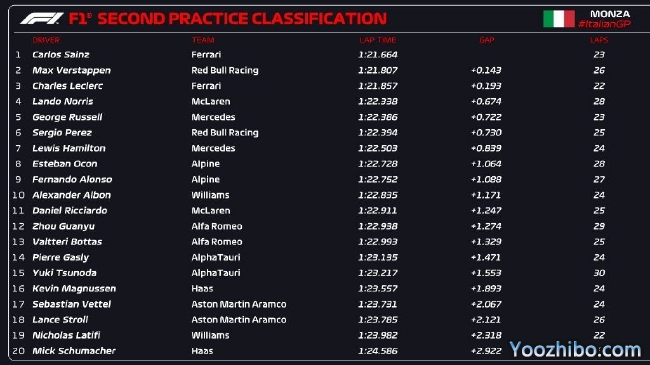Click the Italian flag icon
Viewport: 650px width, 365px height.
[559, 19]
